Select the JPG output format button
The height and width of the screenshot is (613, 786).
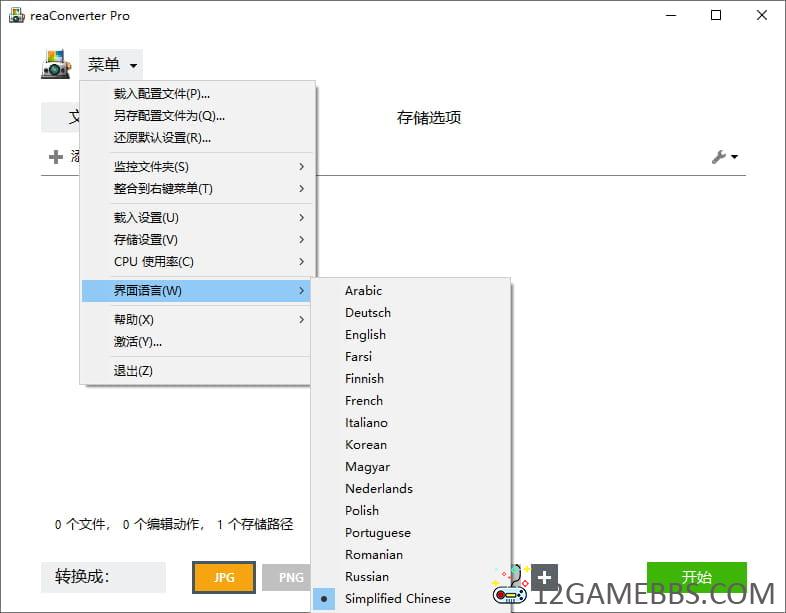pos(224,577)
